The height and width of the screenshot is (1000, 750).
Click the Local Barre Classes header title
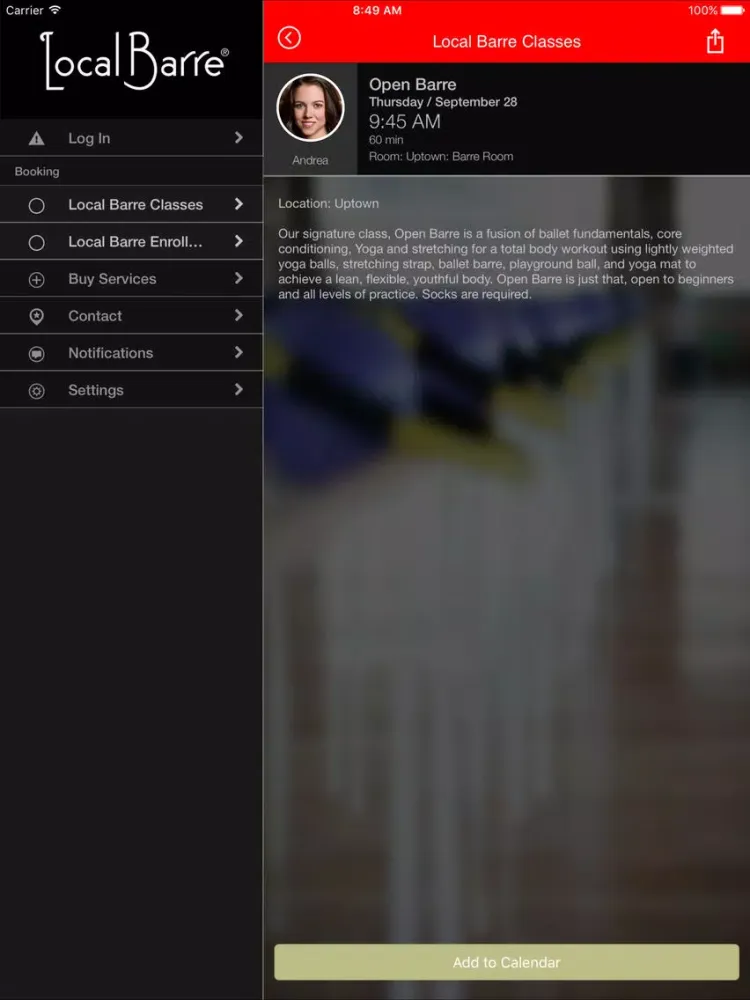506,42
